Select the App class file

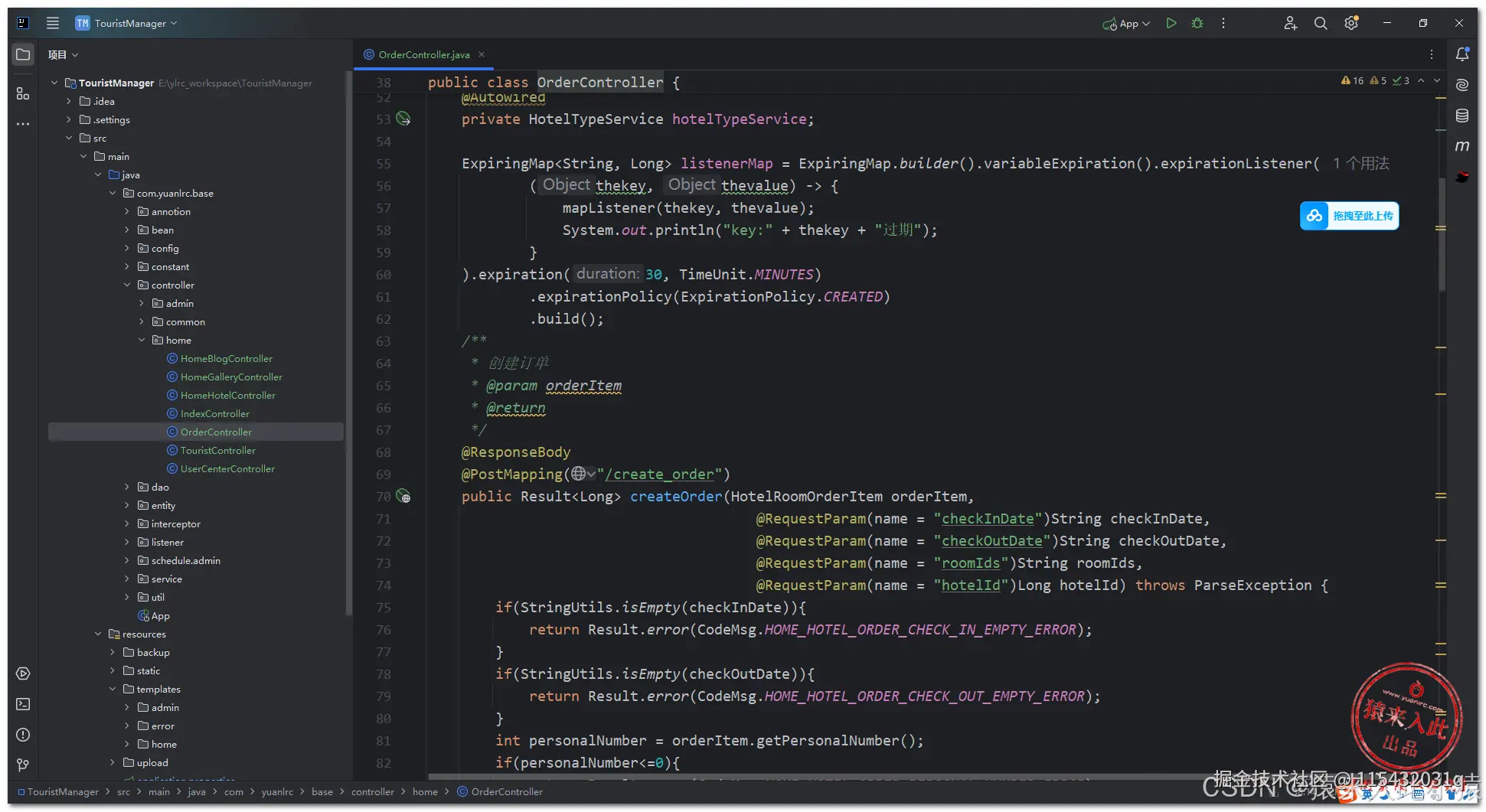tap(154, 615)
